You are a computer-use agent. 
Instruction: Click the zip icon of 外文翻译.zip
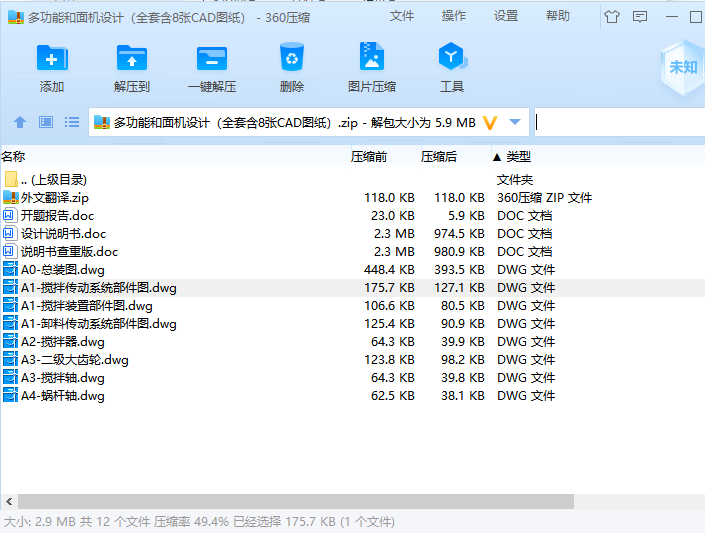pos(11,197)
